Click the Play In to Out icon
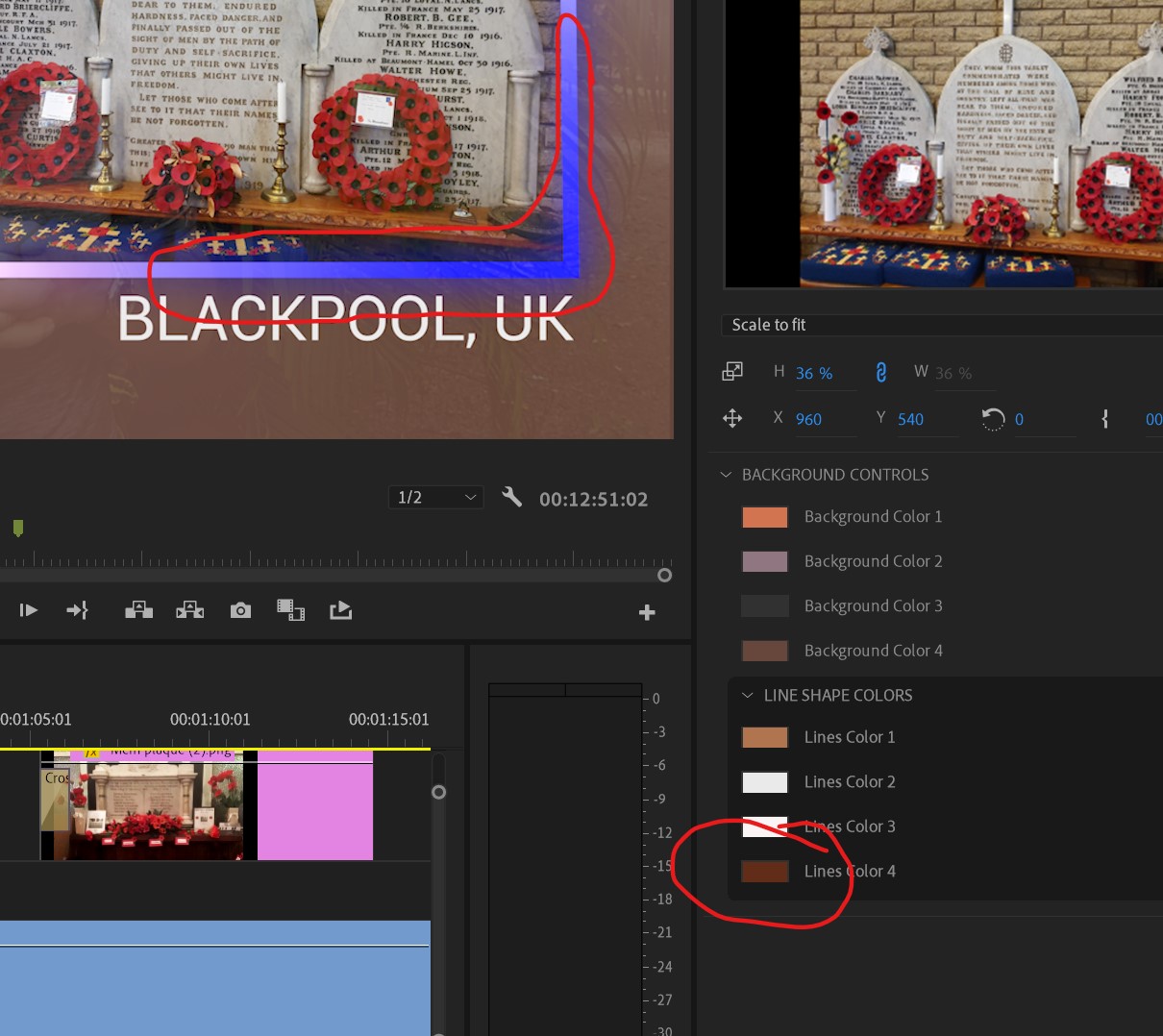 pyautogui.click(x=29, y=609)
